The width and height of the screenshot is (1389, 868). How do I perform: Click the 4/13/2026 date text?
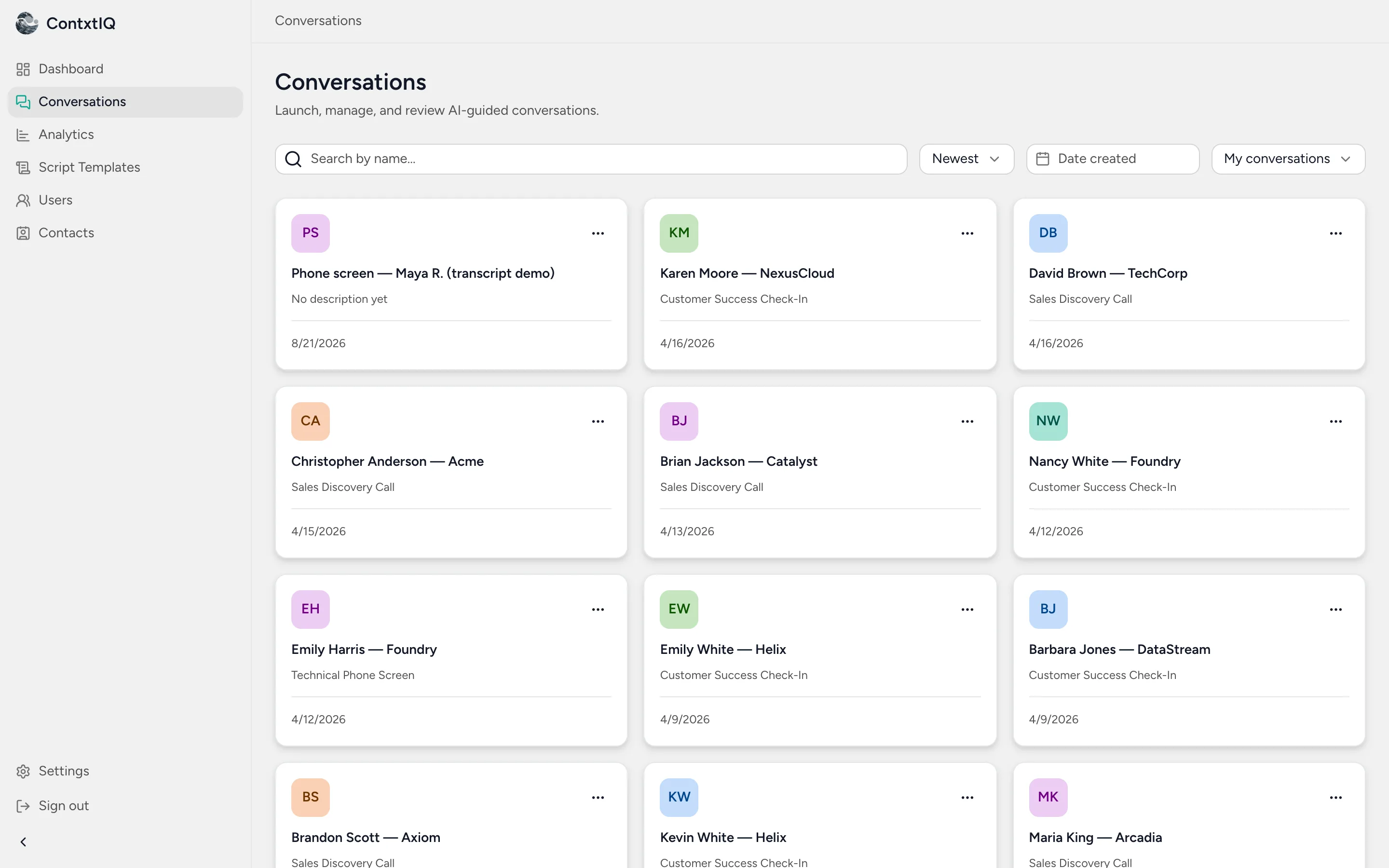coord(687,531)
